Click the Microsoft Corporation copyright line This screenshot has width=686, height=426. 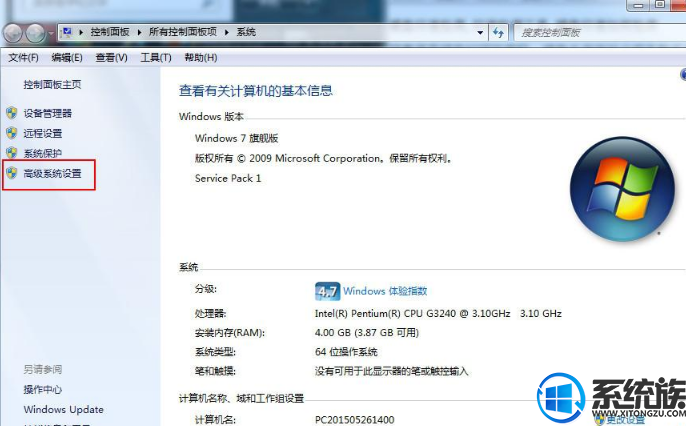pyautogui.click(x=323, y=158)
